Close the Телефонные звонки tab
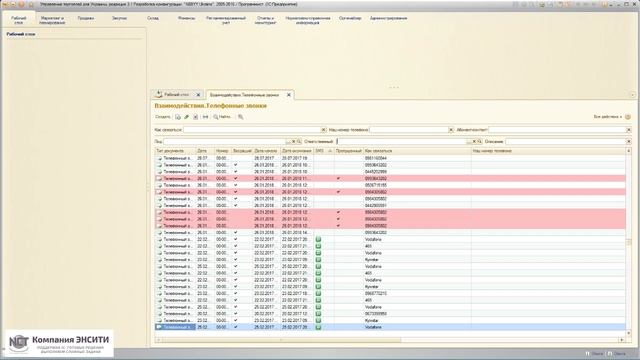Viewport: 640px width, 360px height. [x=289, y=95]
